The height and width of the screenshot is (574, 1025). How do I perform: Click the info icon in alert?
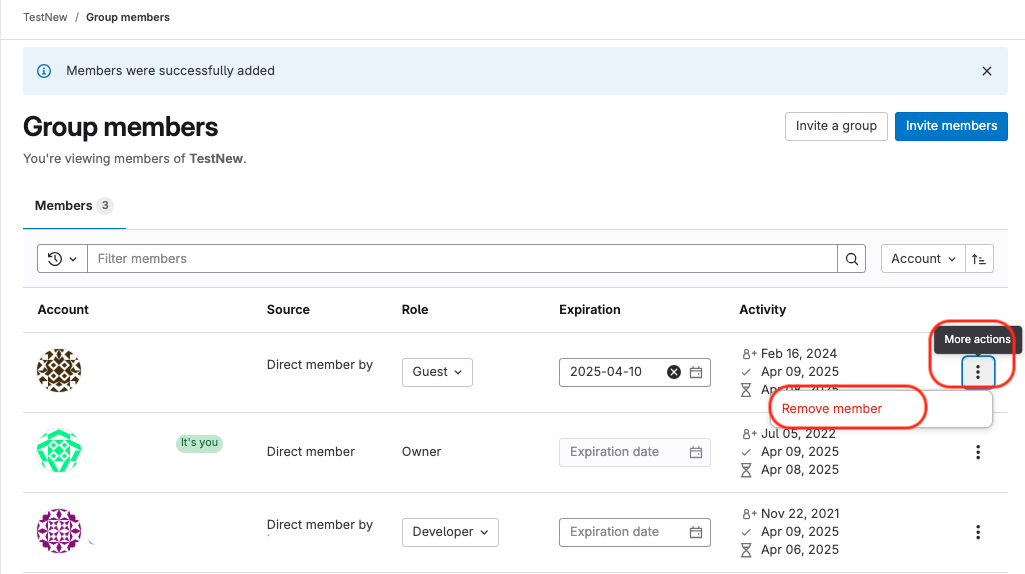44,71
